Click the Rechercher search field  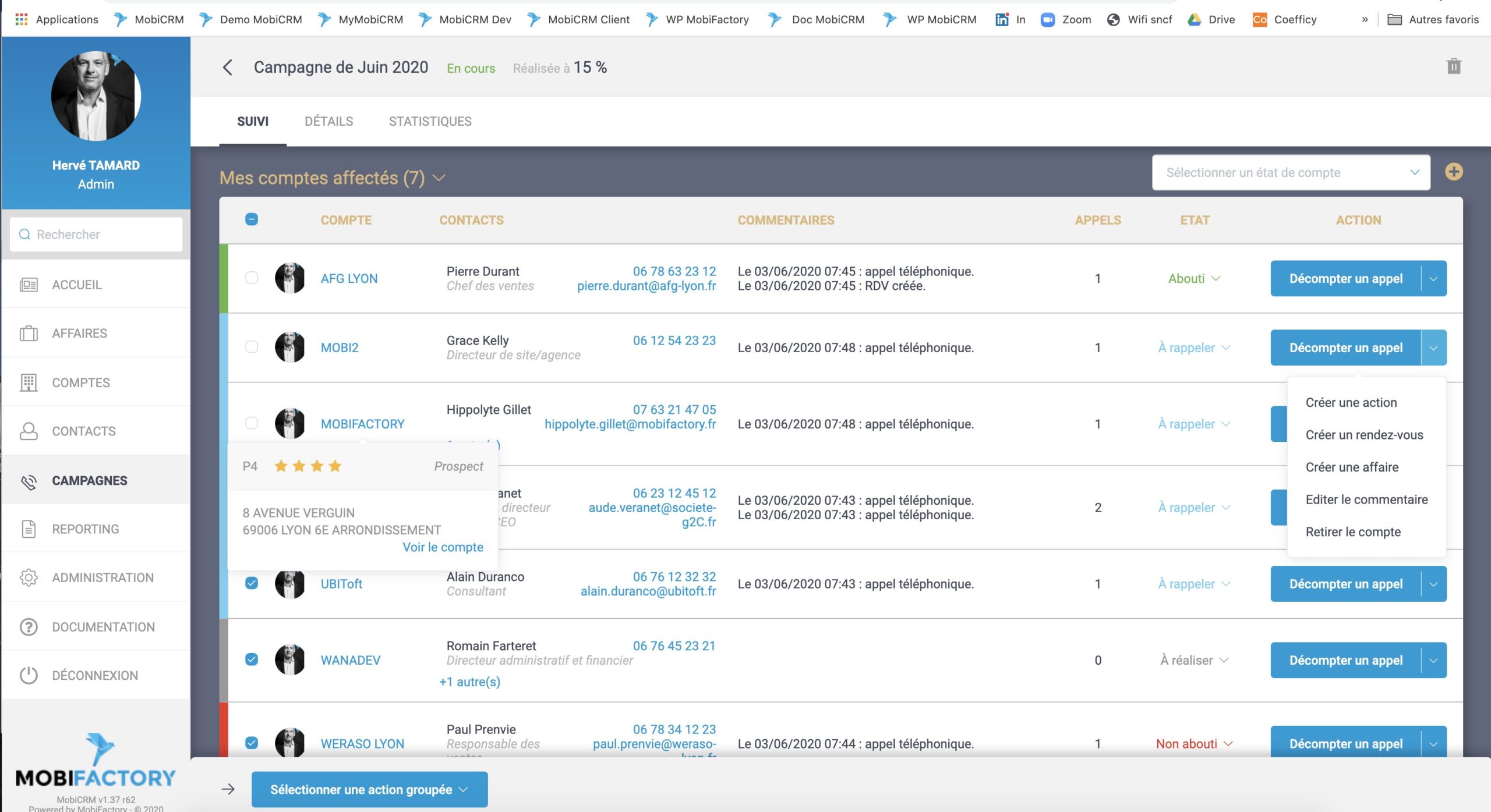[x=96, y=235]
